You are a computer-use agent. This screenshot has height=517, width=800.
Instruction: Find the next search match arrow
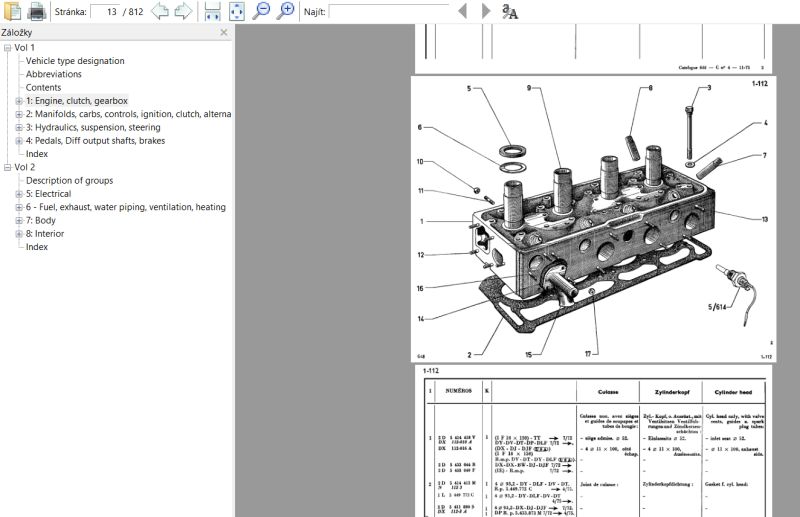pyautogui.click(x=486, y=11)
